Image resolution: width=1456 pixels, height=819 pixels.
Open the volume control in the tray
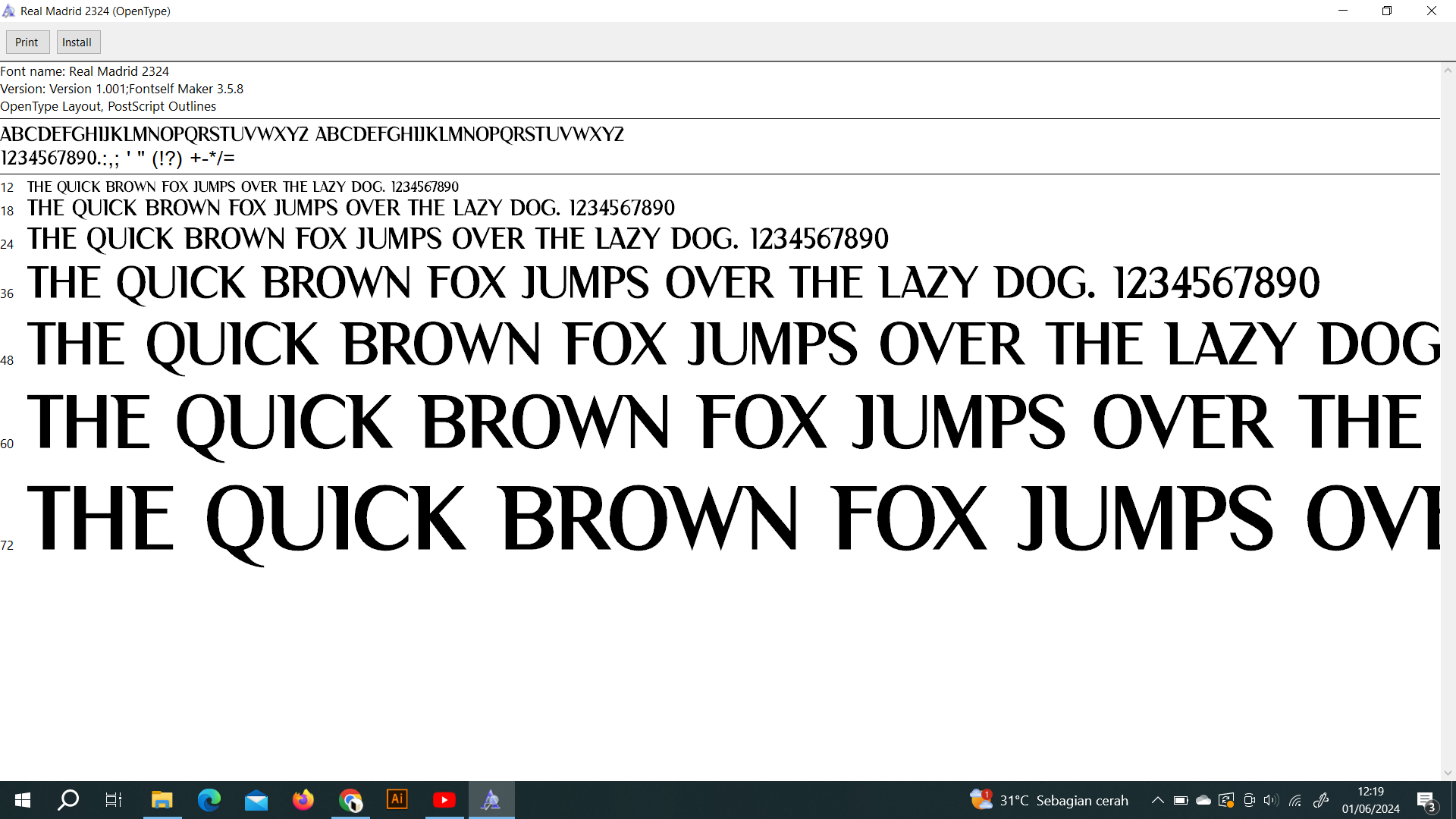1271,800
